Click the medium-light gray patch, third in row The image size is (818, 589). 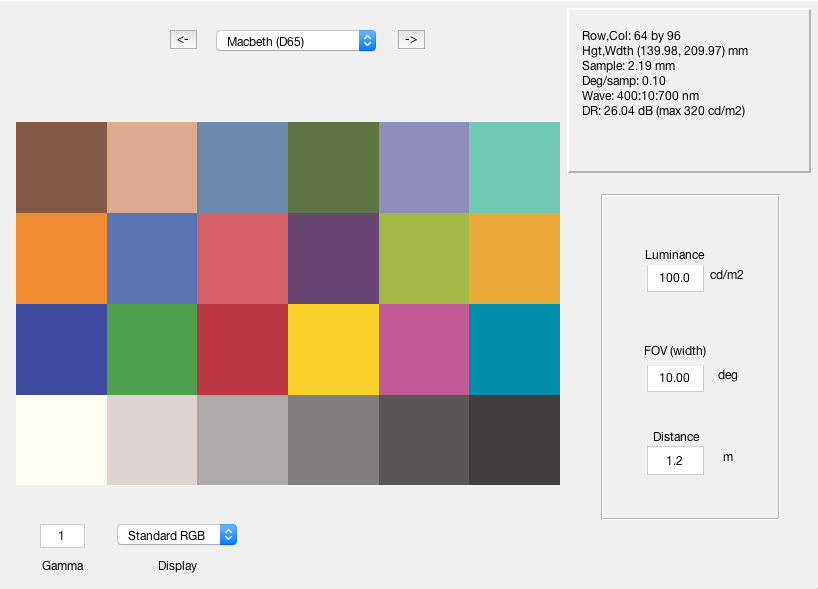tap(243, 440)
